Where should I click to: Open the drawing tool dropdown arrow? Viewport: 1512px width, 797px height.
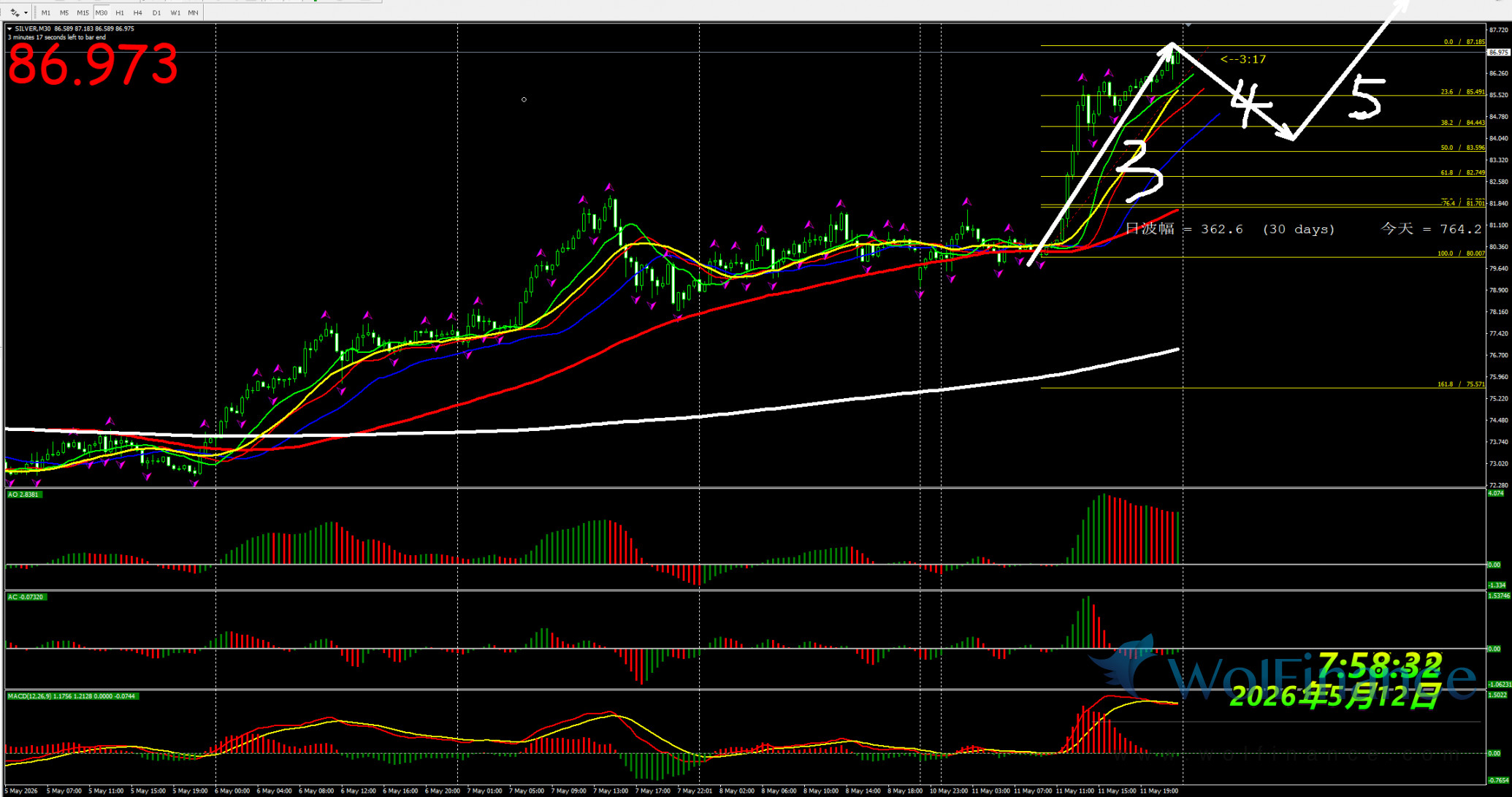pos(26,12)
